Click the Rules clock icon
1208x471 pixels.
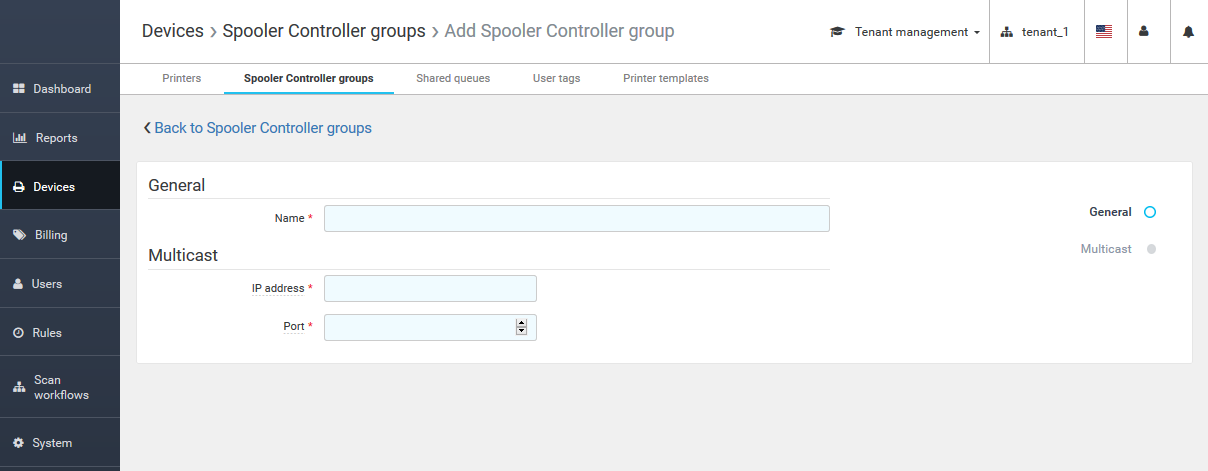point(18,333)
